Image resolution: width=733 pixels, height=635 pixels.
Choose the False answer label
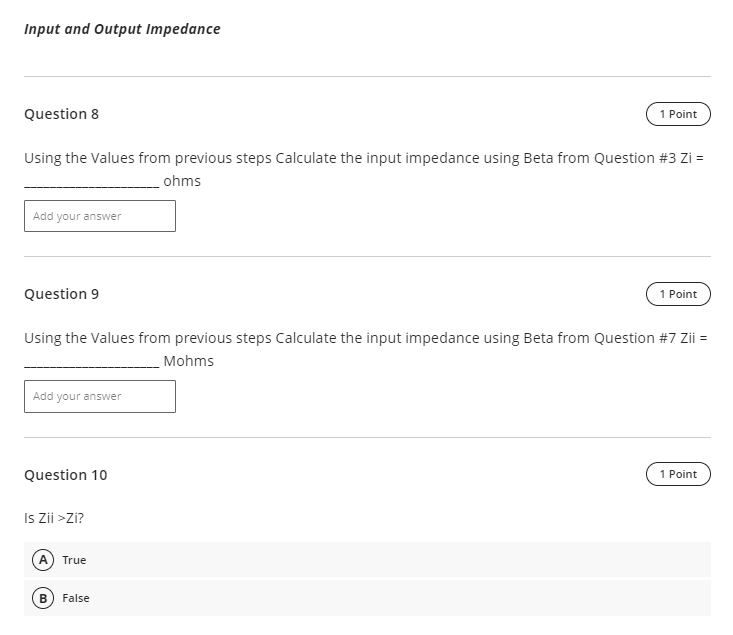76,598
